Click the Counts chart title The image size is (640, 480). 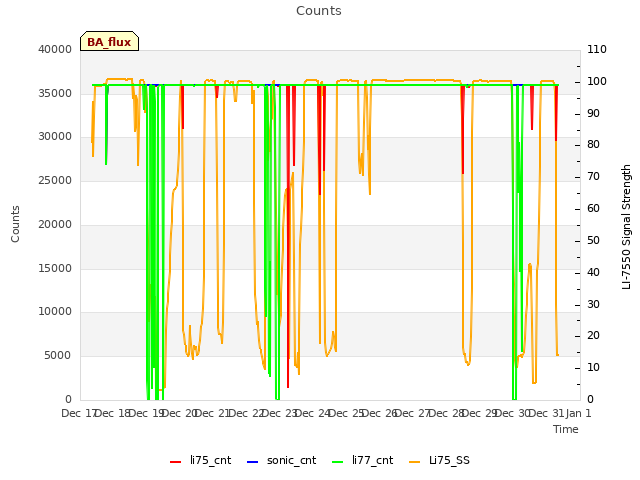[x=319, y=11]
